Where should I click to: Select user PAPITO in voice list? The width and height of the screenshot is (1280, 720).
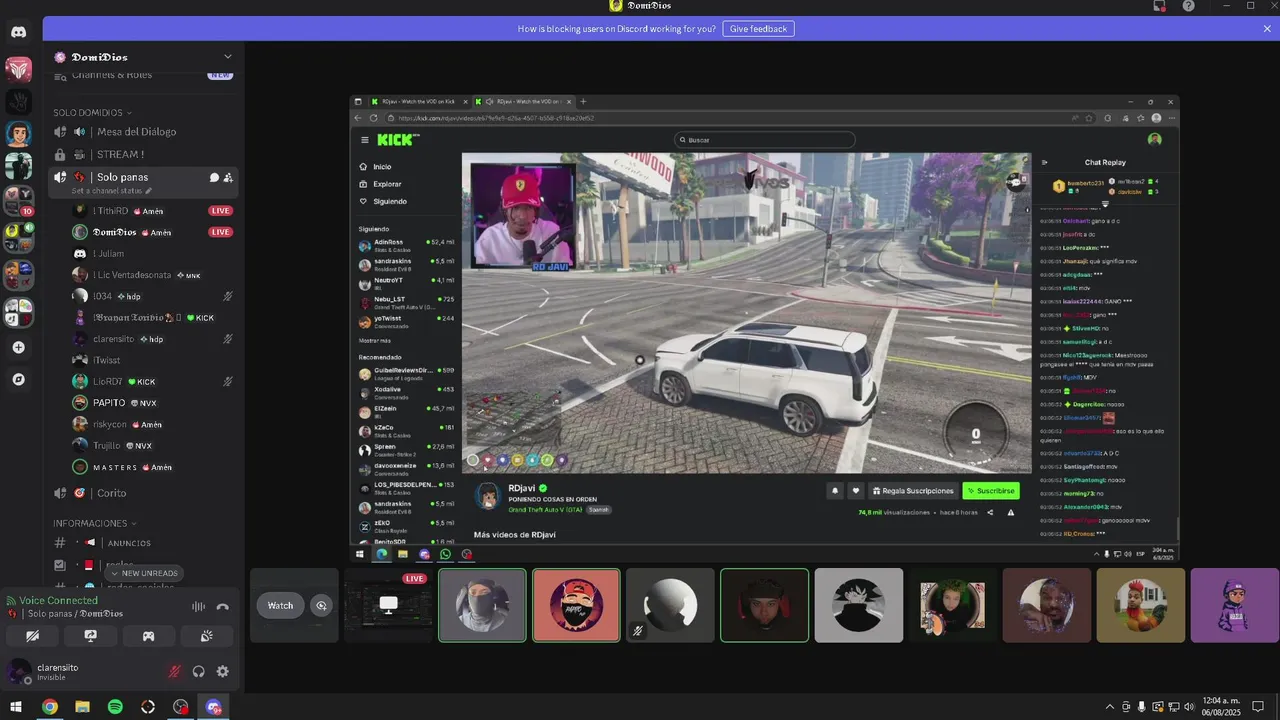pyautogui.click(x=153, y=403)
